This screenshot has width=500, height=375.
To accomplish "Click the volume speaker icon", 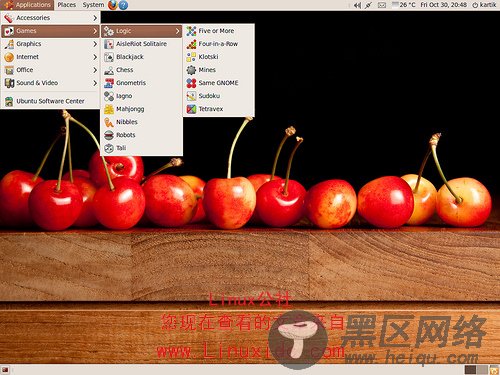I will 357,5.
